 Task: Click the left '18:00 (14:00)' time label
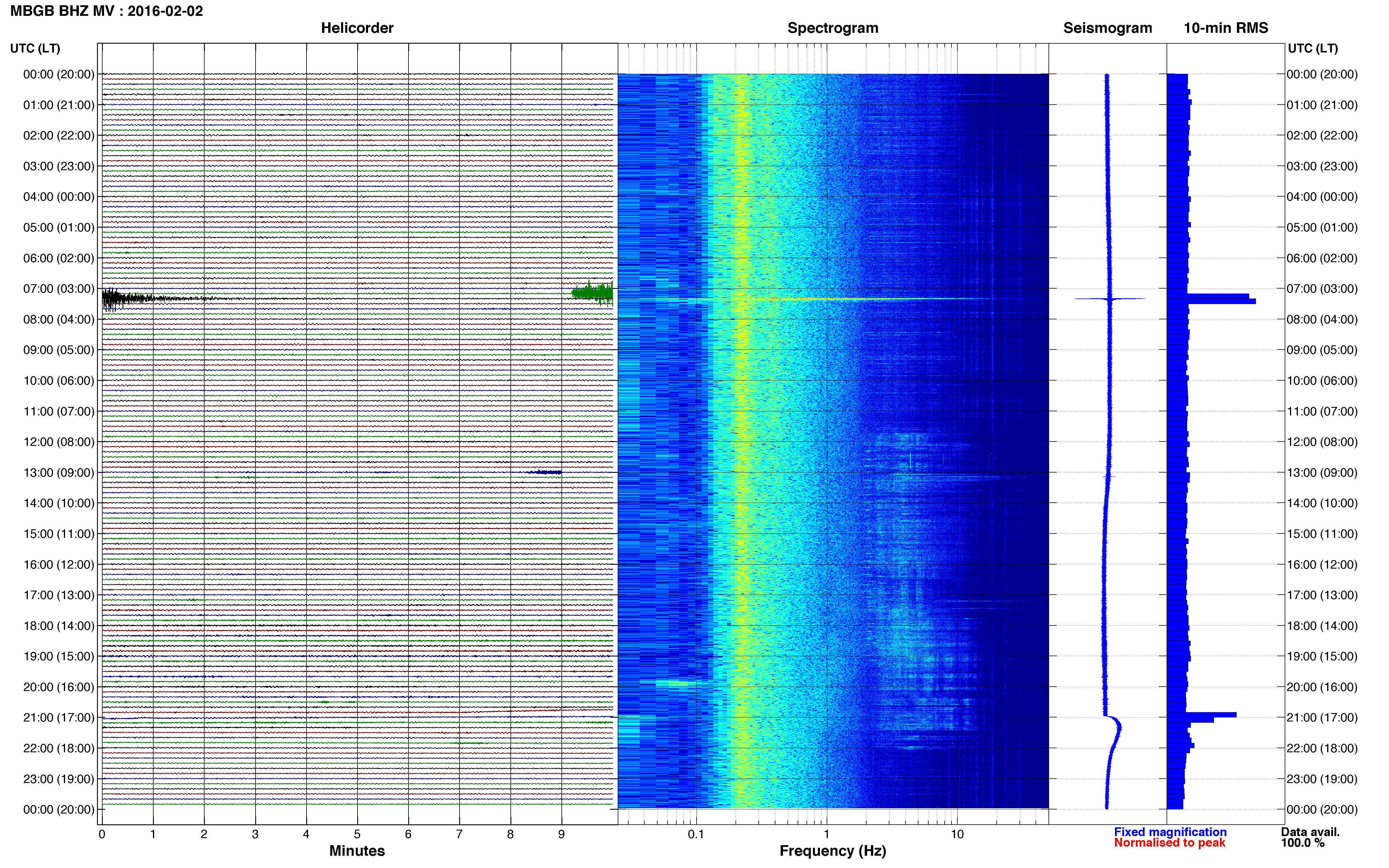tap(59, 626)
